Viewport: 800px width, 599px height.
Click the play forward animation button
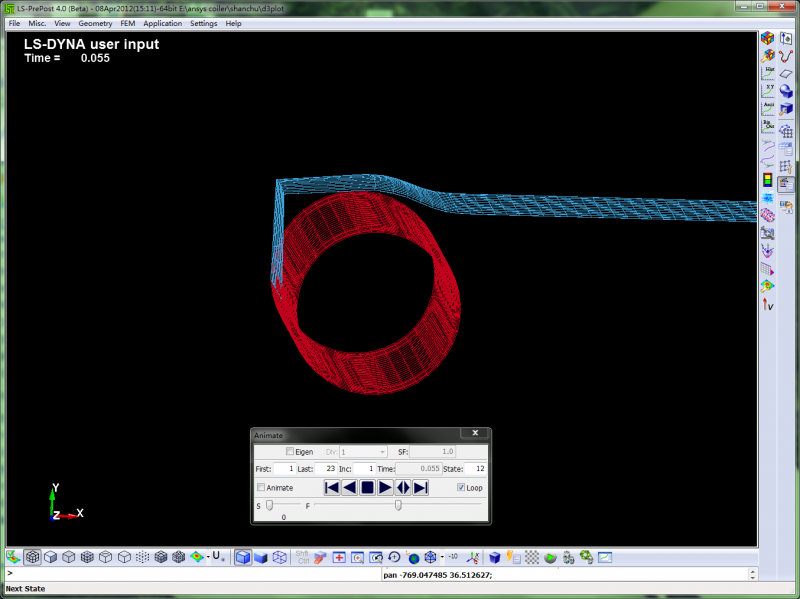click(385, 487)
